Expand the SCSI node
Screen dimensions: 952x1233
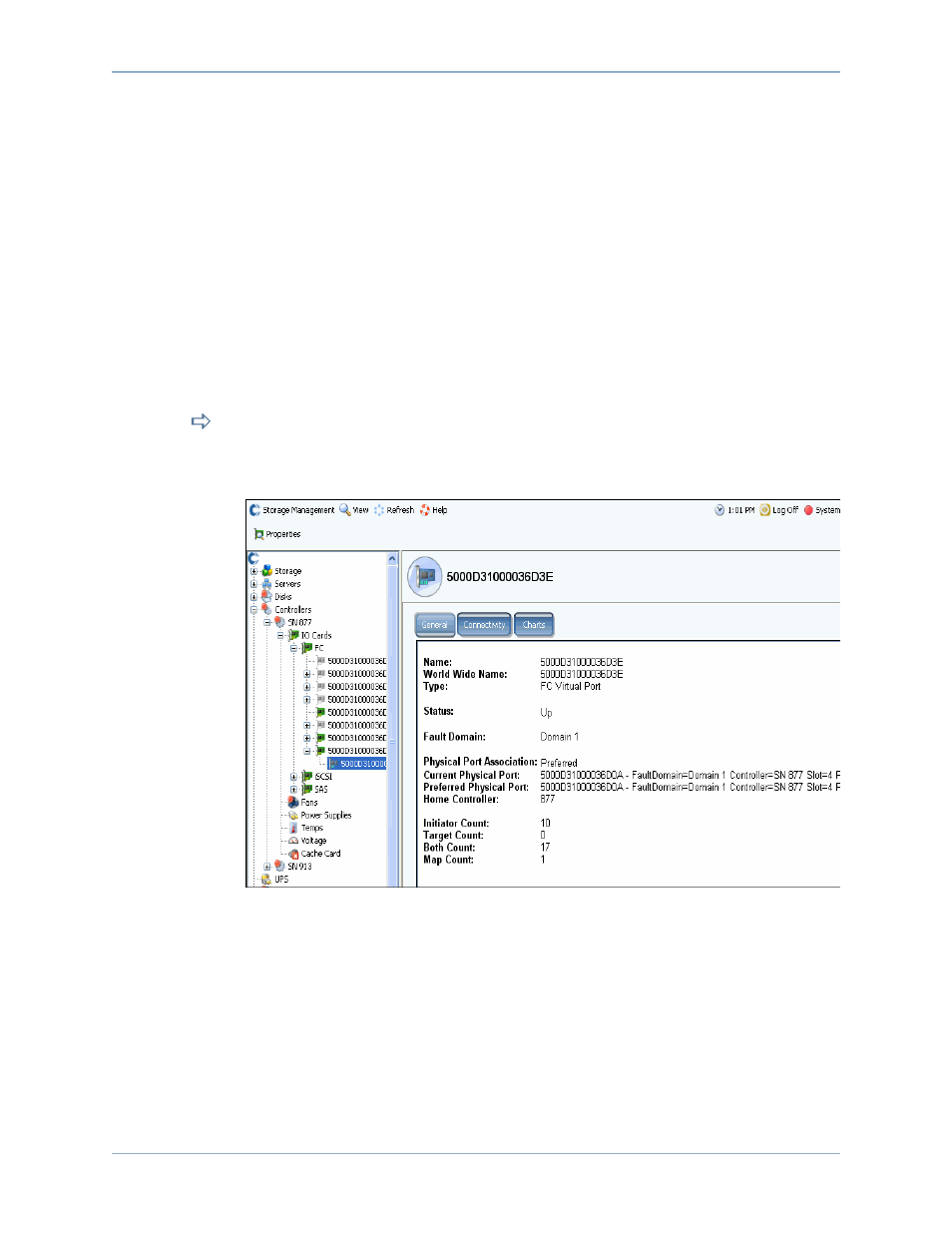[x=294, y=777]
